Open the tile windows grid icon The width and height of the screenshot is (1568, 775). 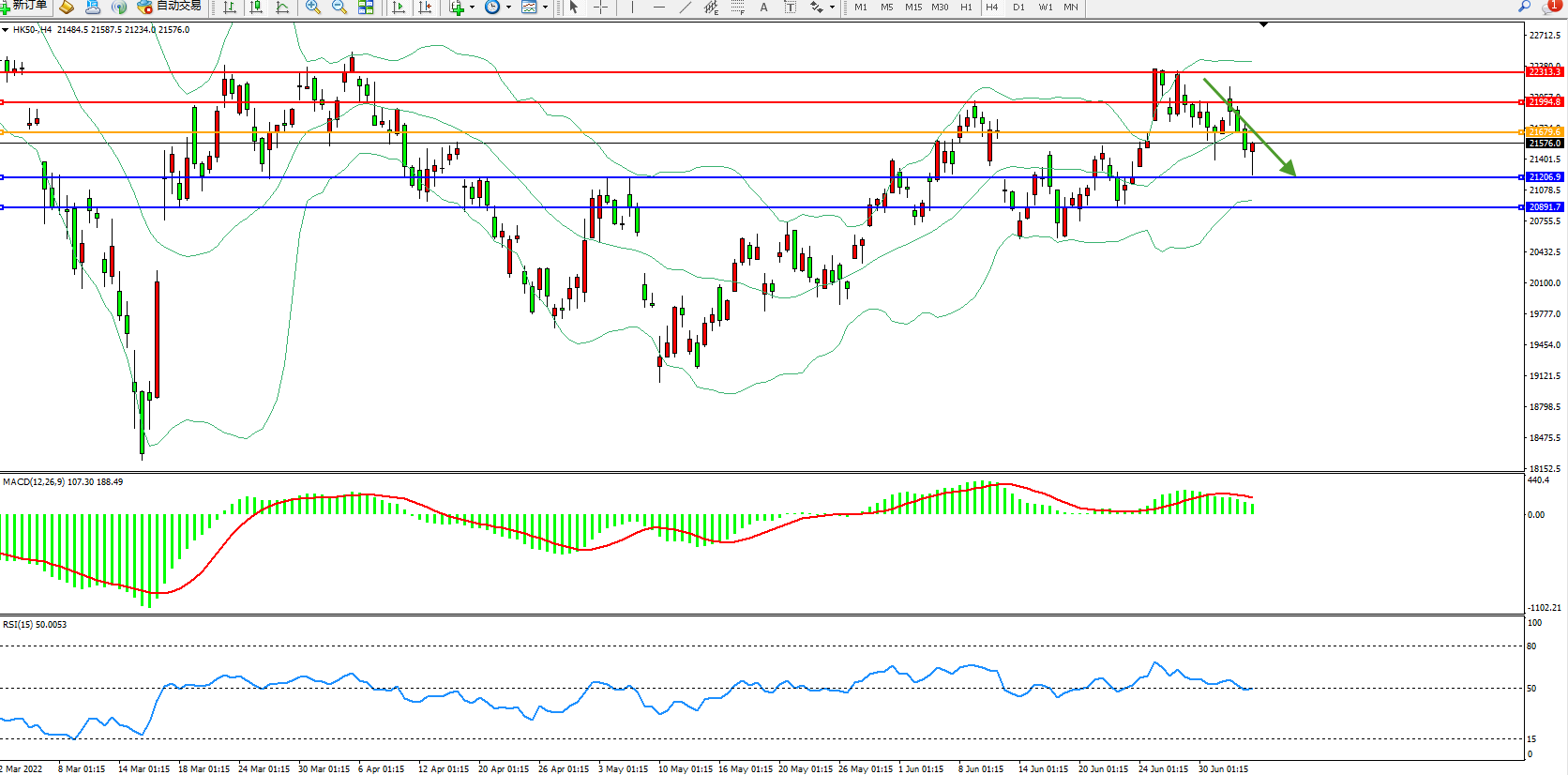(x=366, y=7)
